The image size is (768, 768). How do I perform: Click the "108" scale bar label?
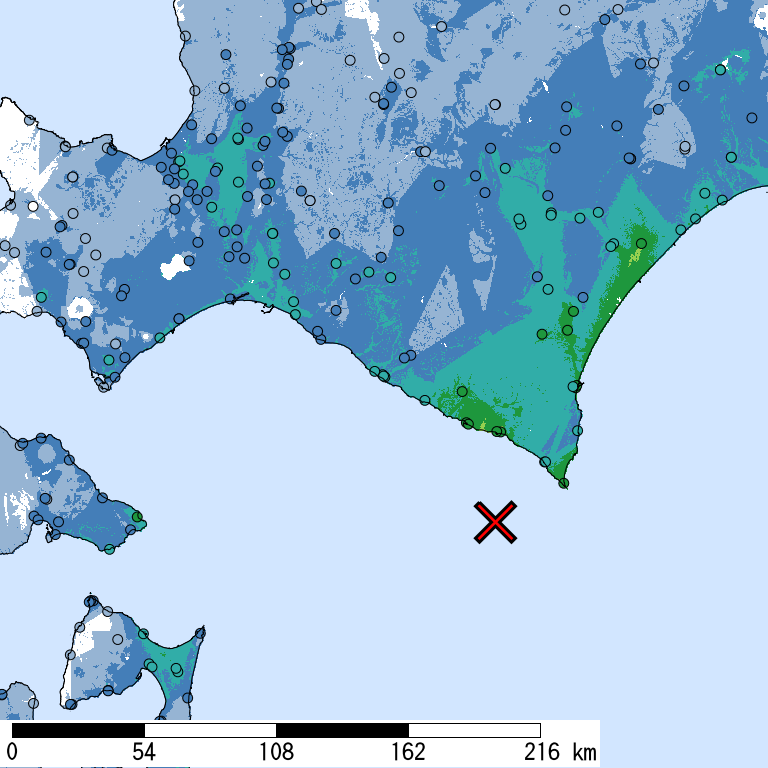point(276,752)
